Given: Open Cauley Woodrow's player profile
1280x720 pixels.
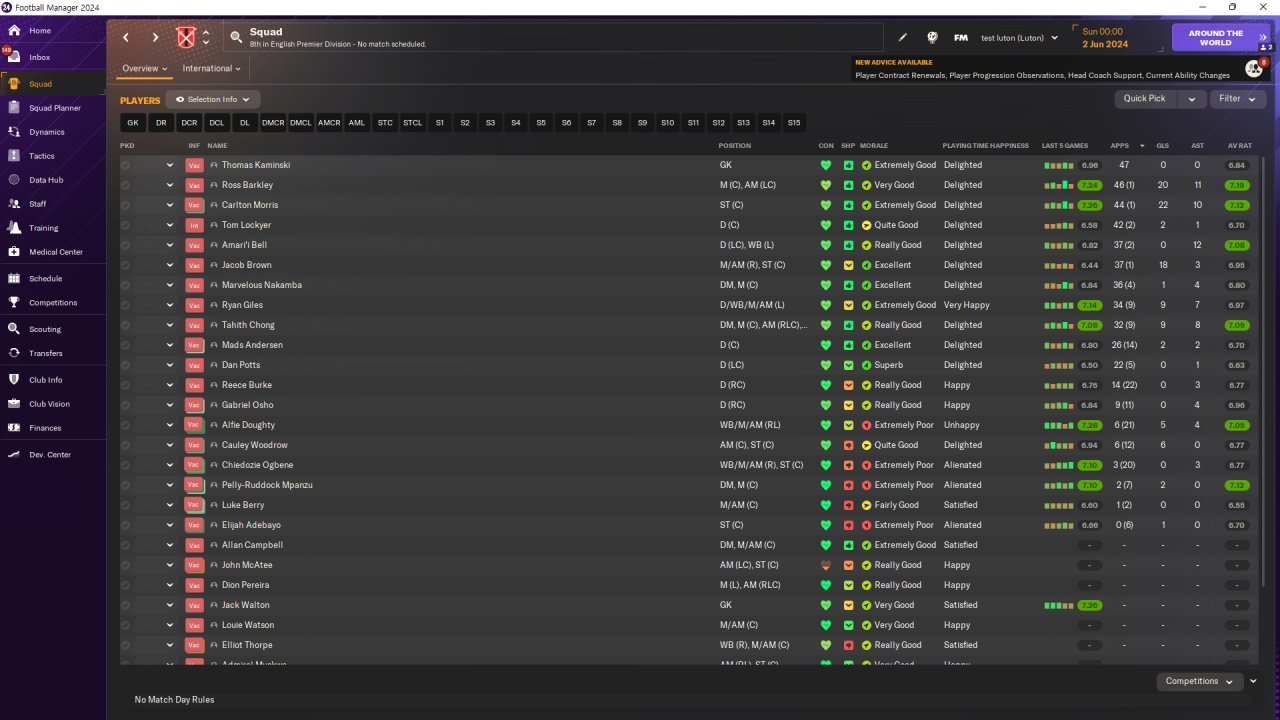Looking at the screenshot, I should click(254, 445).
